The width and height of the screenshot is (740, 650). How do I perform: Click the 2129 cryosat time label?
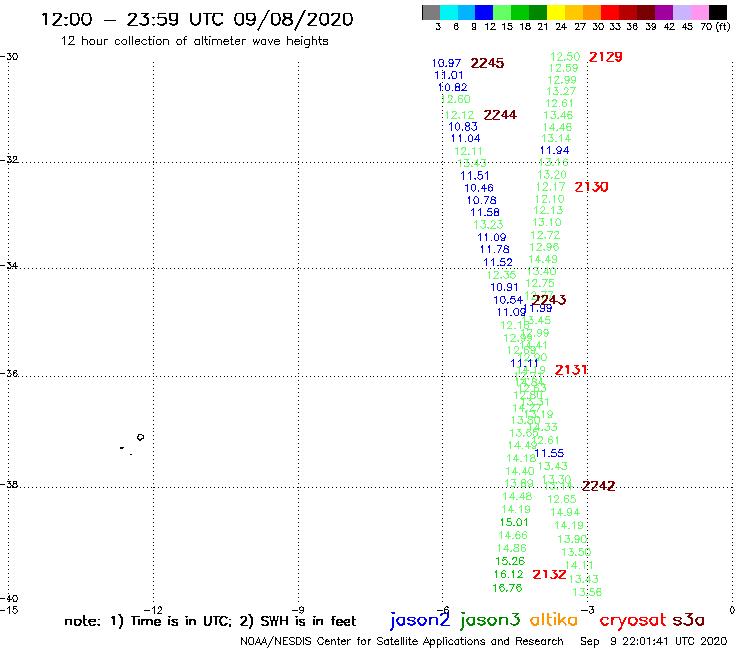coord(605,57)
